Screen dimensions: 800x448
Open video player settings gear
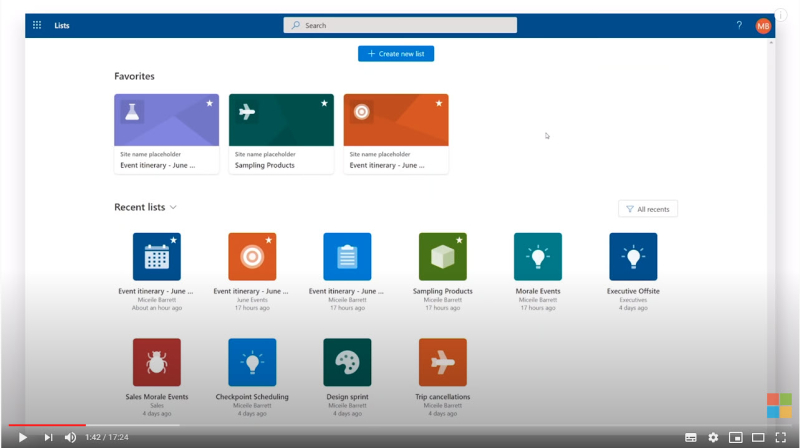[713, 437]
